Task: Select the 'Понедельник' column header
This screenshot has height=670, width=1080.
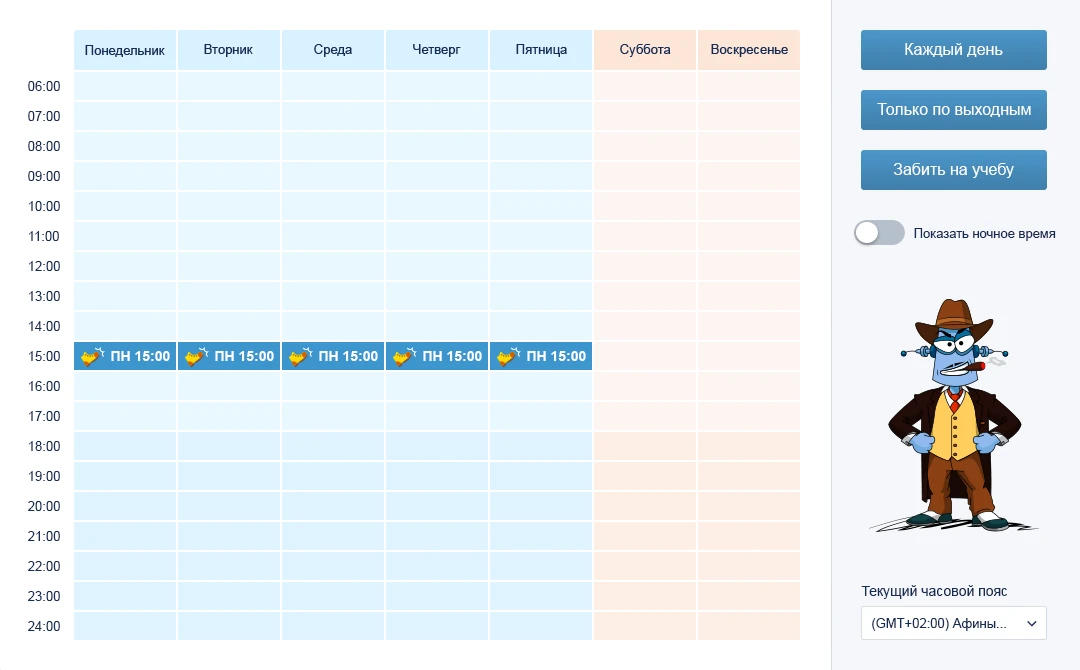Action: [x=125, y=50]
